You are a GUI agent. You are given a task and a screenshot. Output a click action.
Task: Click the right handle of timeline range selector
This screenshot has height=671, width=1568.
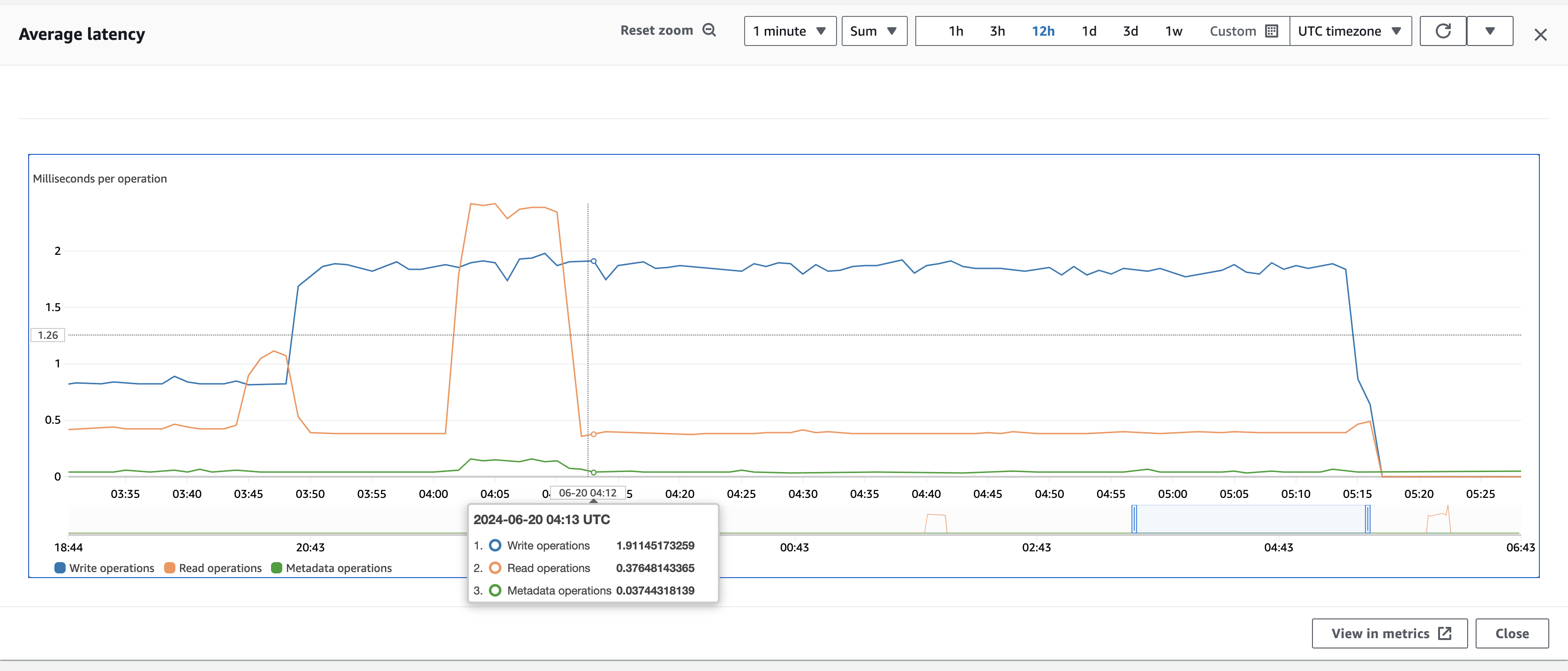[1368, 519]
